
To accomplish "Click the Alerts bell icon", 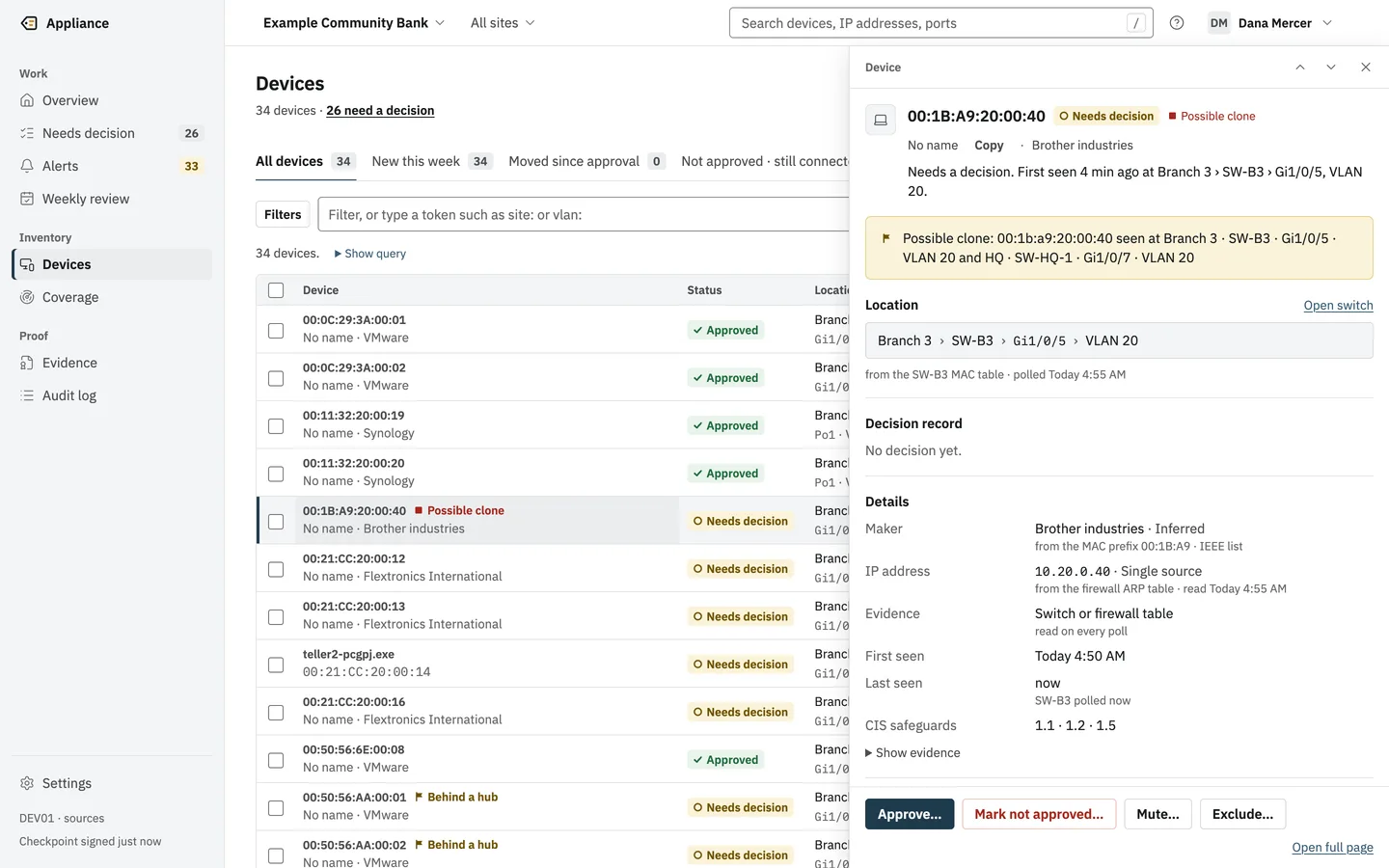I will coord(27,166).
